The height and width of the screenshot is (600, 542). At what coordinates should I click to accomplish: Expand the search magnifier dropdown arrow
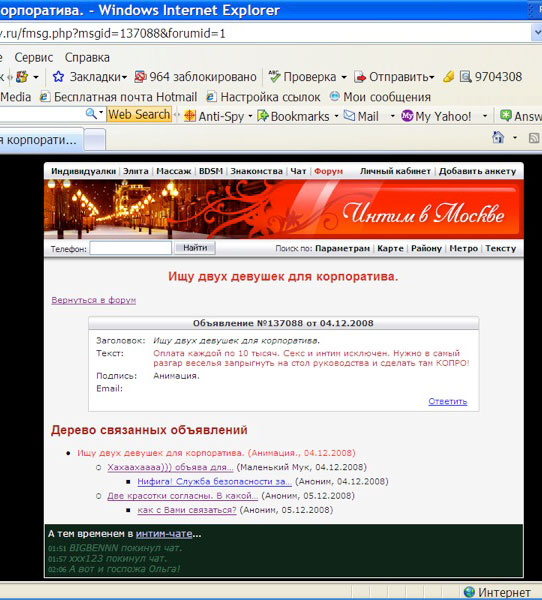coord(101,113)
